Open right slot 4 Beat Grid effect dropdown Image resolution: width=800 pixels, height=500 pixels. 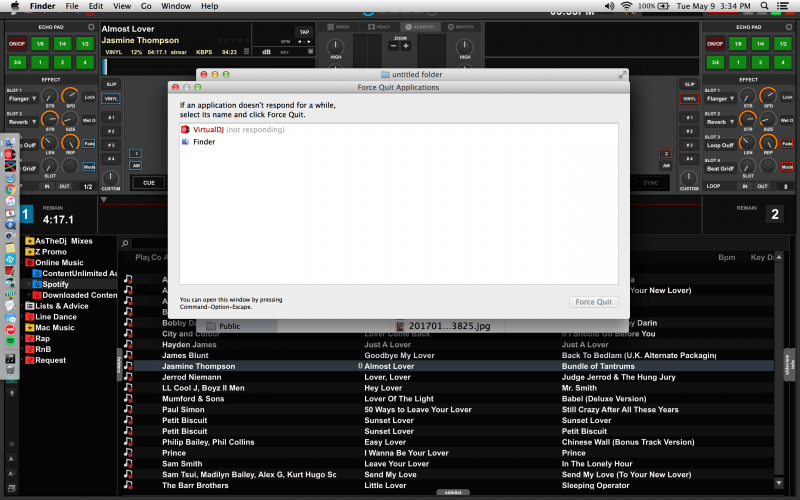(720, 168)
